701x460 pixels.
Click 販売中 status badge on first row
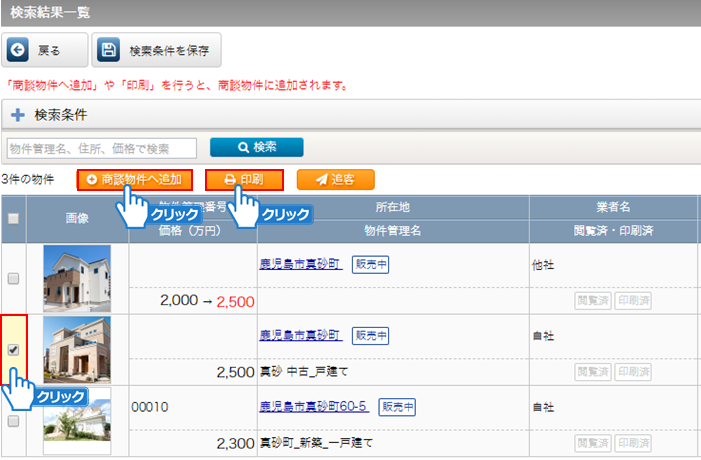(370, 264)
